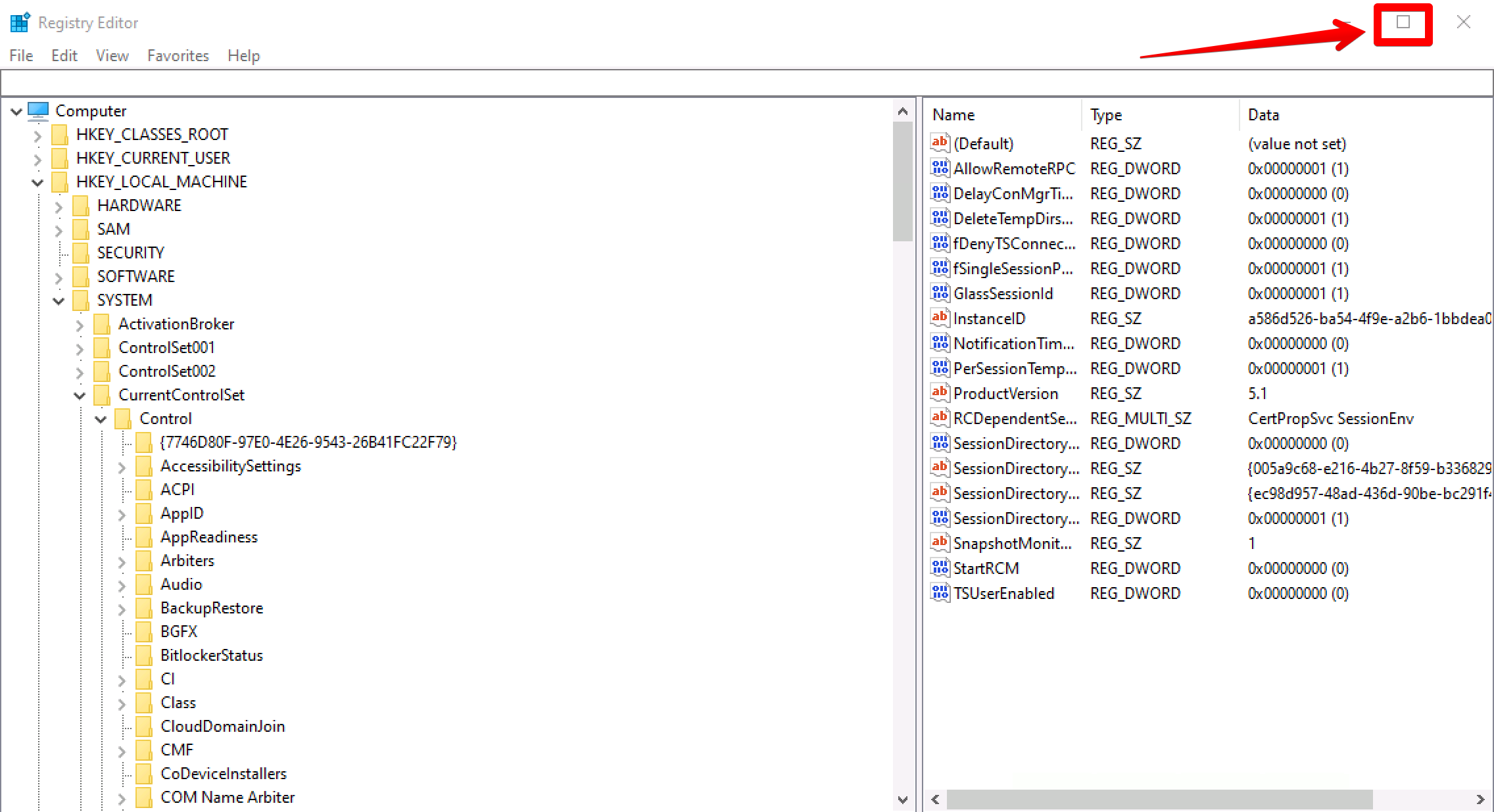The image size is (1494, 812).
Task: Click the StartRCM value icon
Action: (x=940, y=568)
